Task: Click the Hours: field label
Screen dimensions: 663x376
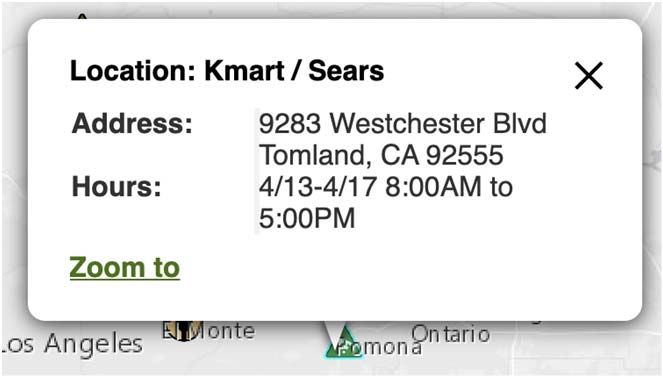Action: [117, 187]
